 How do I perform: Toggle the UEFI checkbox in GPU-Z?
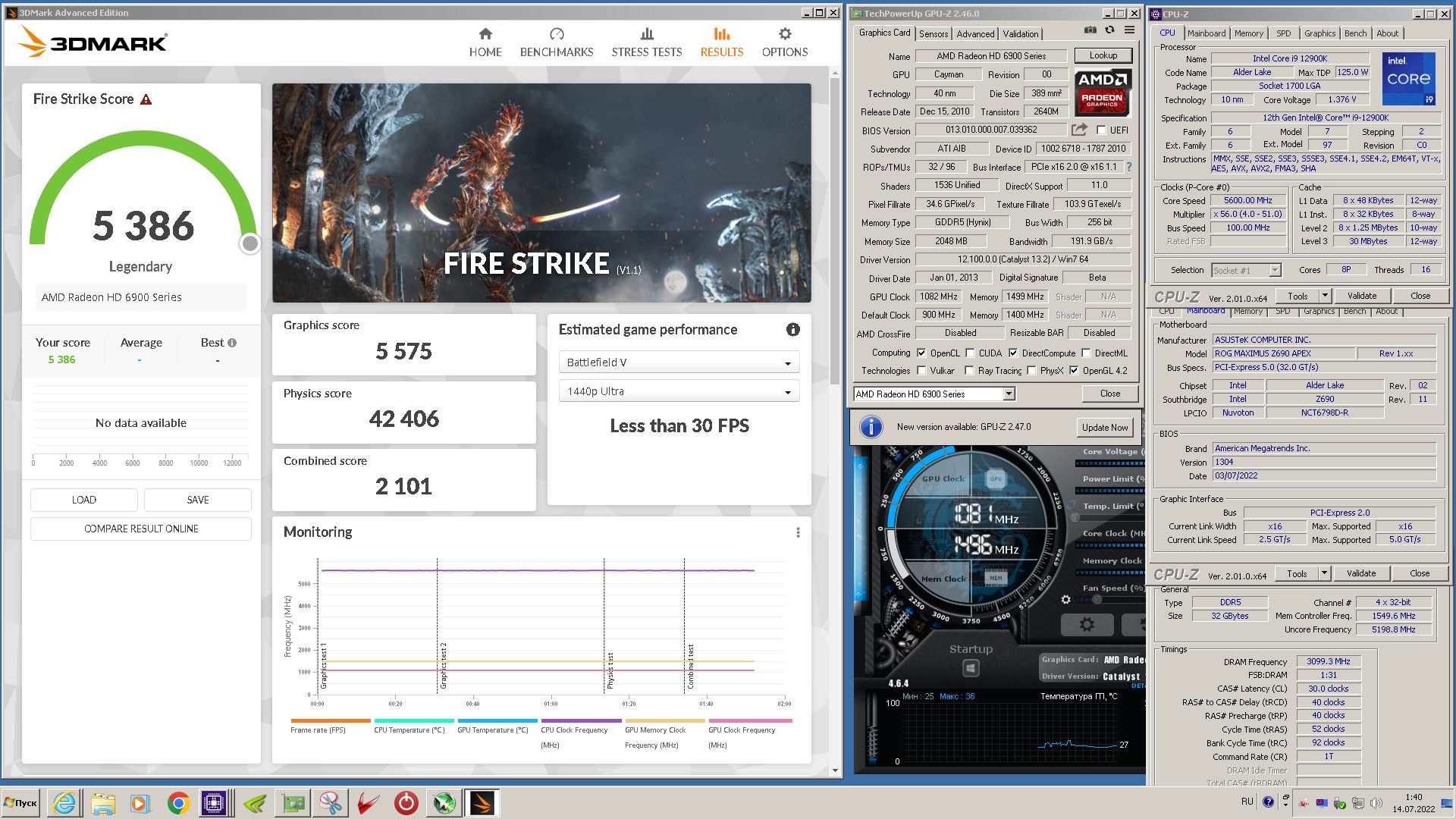point(1101,130)
